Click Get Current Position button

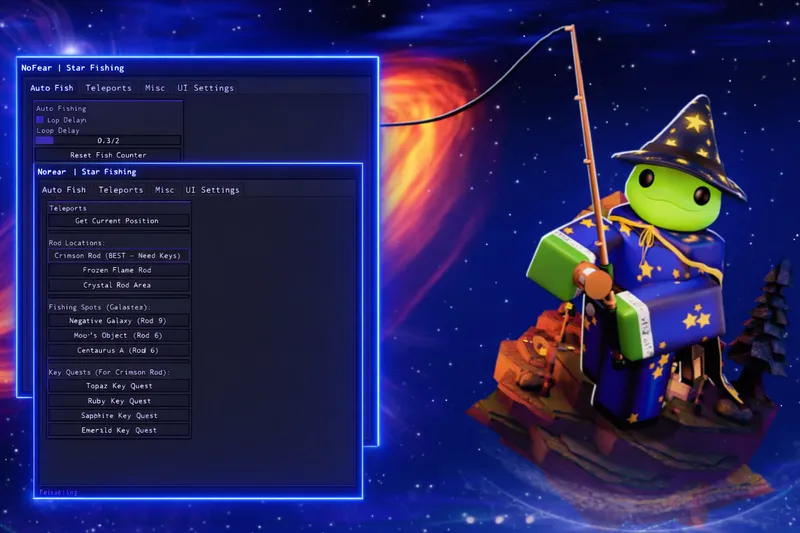[119, 221]
